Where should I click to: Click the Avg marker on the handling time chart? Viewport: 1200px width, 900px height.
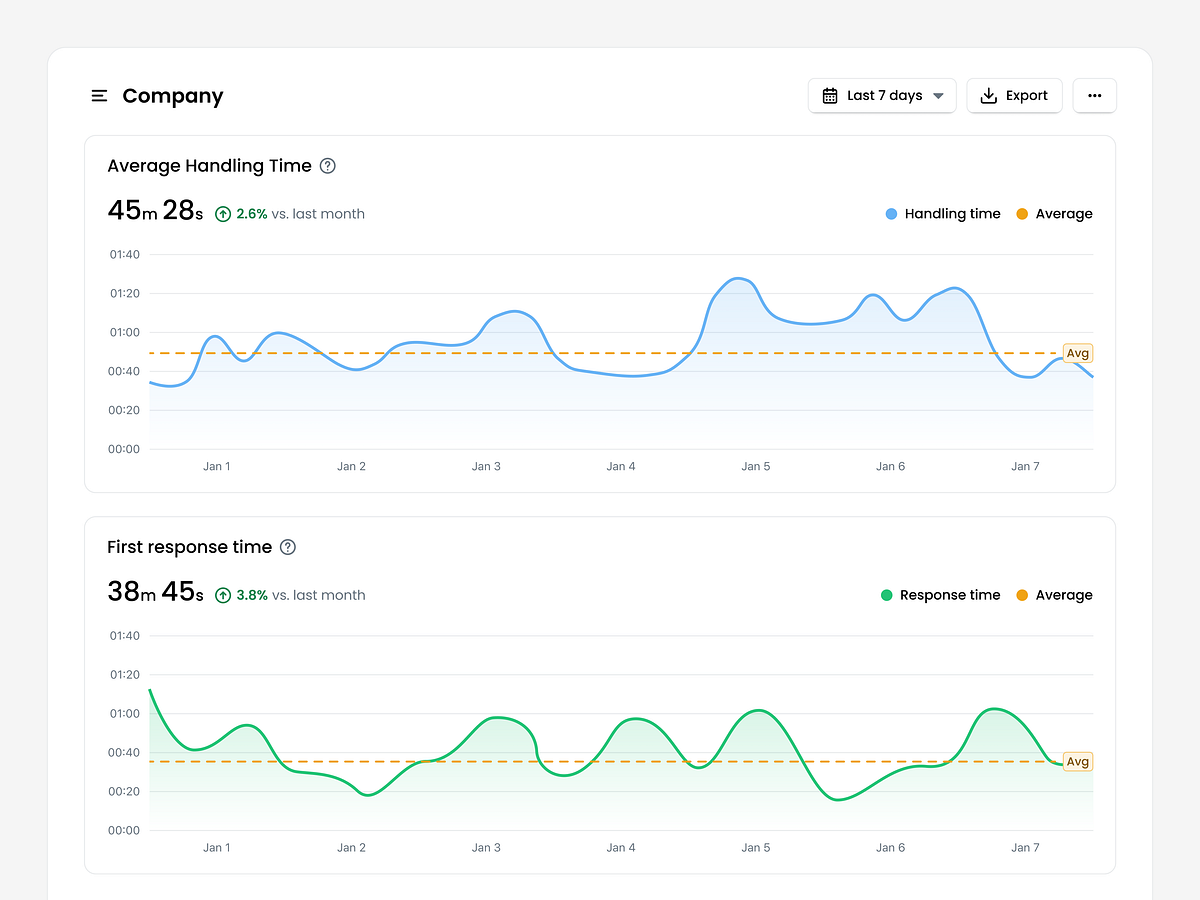(x=1077, y=353)
